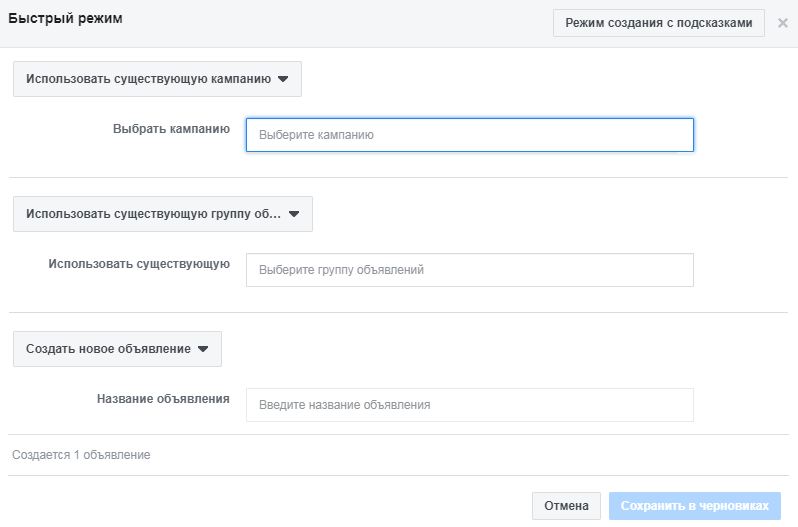The width and height of the screenshot is (798, 527).
Task: Click the Введите название объявления field
Action: (469, 405)
